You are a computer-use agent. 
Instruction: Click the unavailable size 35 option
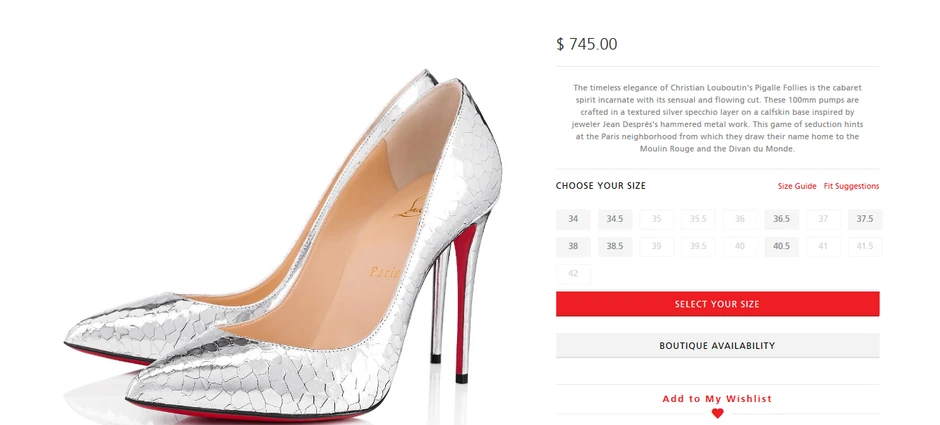(x=656, y=219)
